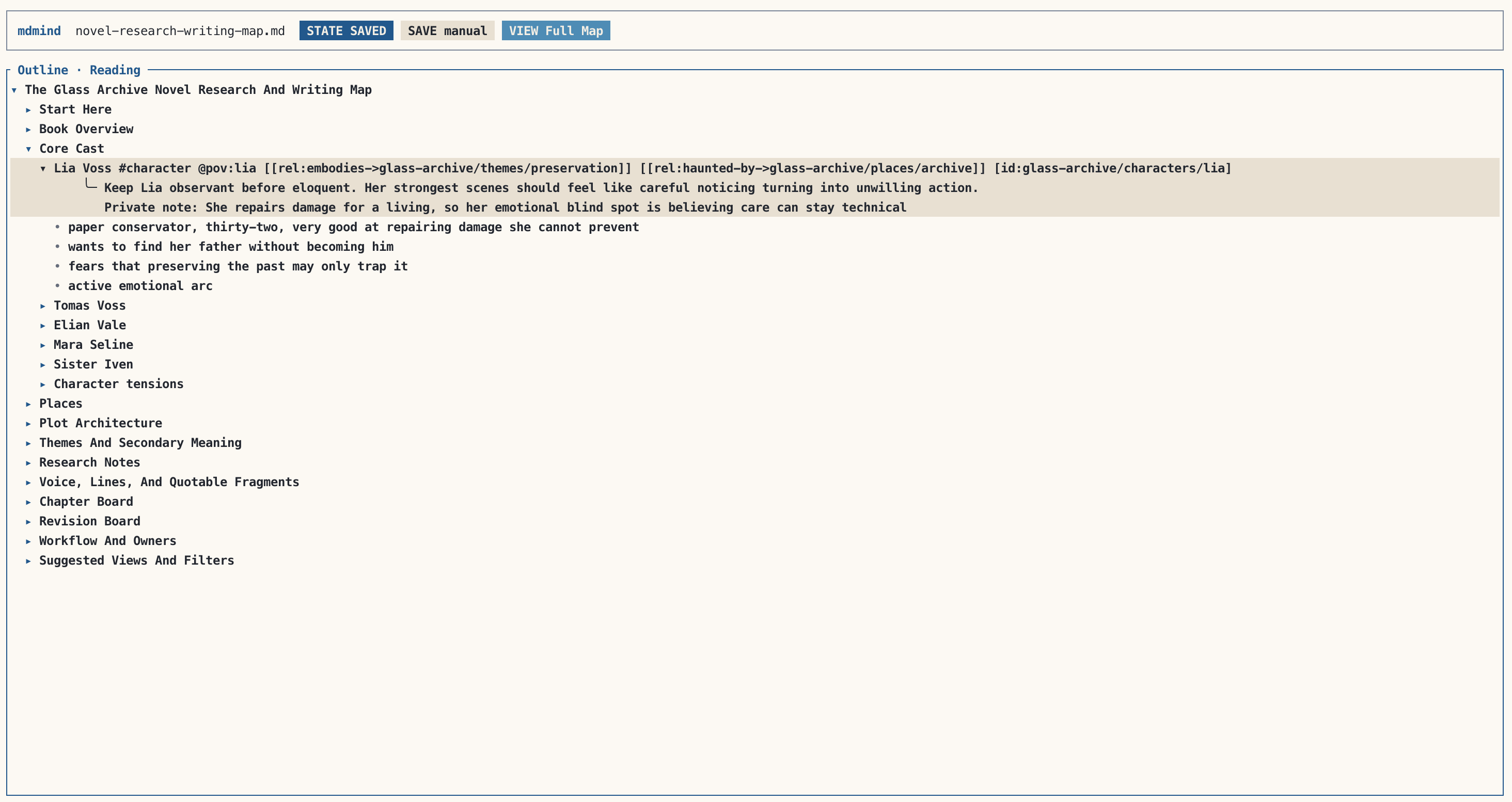Click the root arrow beside Glass Archive map title

[x=13, y=90]
